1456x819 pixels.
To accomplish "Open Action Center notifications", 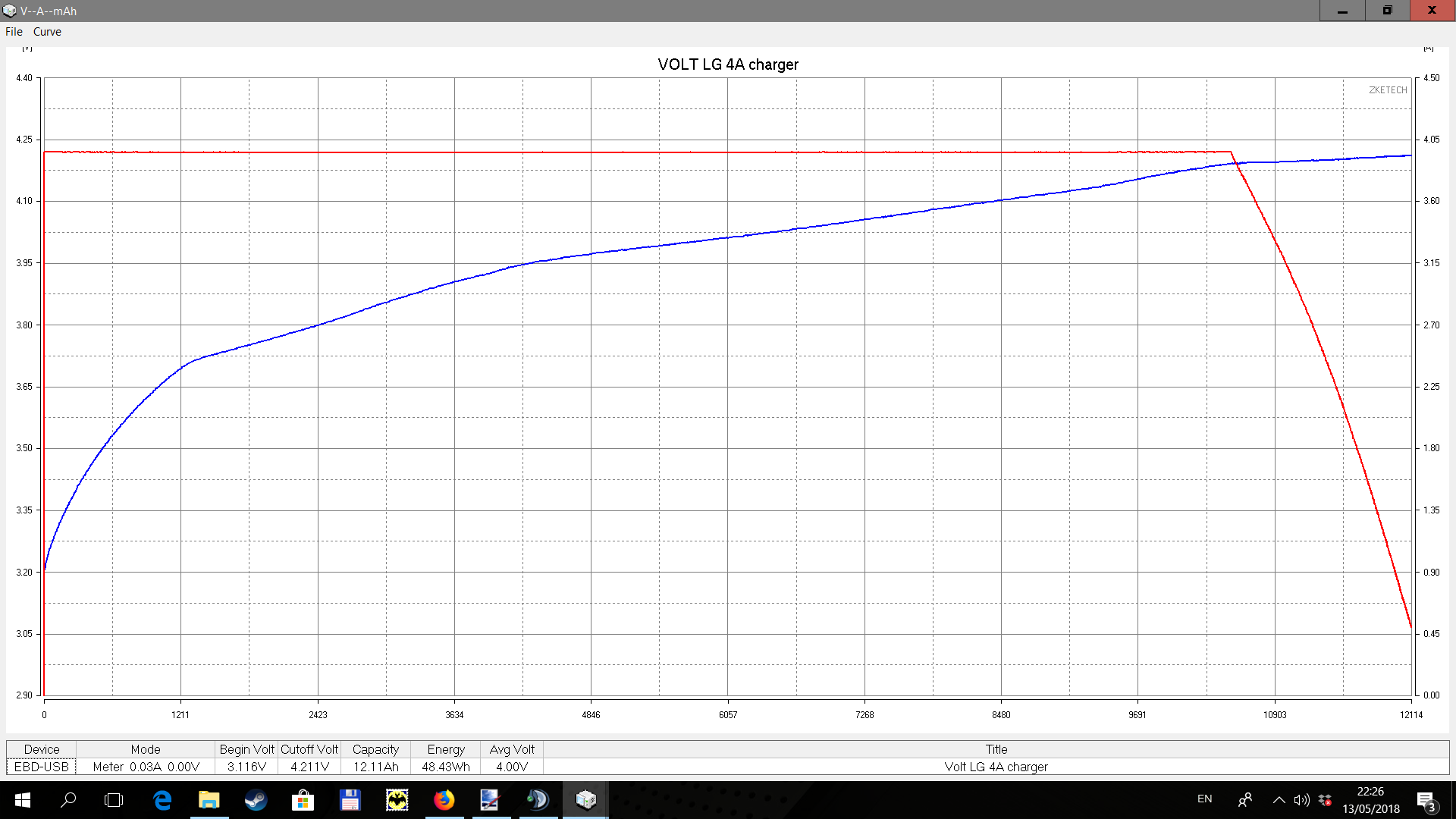I will [1426, 801].
